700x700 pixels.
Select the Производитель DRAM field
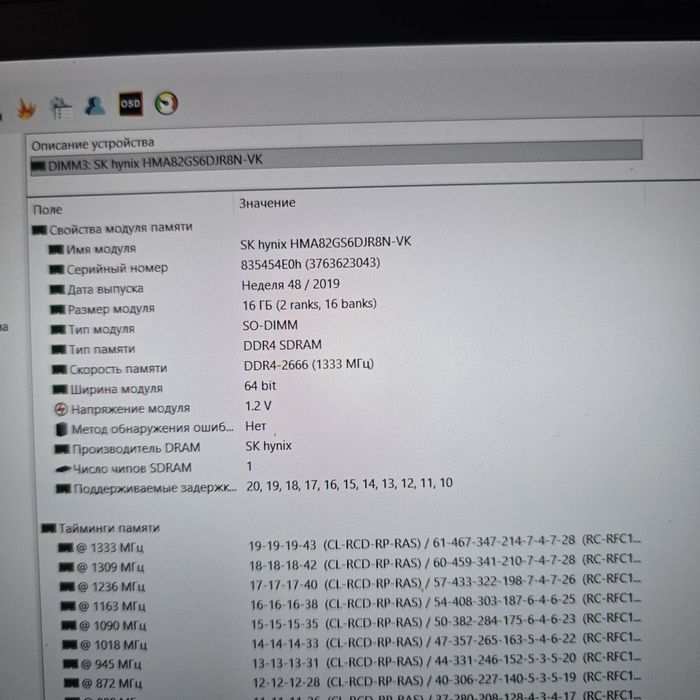[x=128, y=448]
